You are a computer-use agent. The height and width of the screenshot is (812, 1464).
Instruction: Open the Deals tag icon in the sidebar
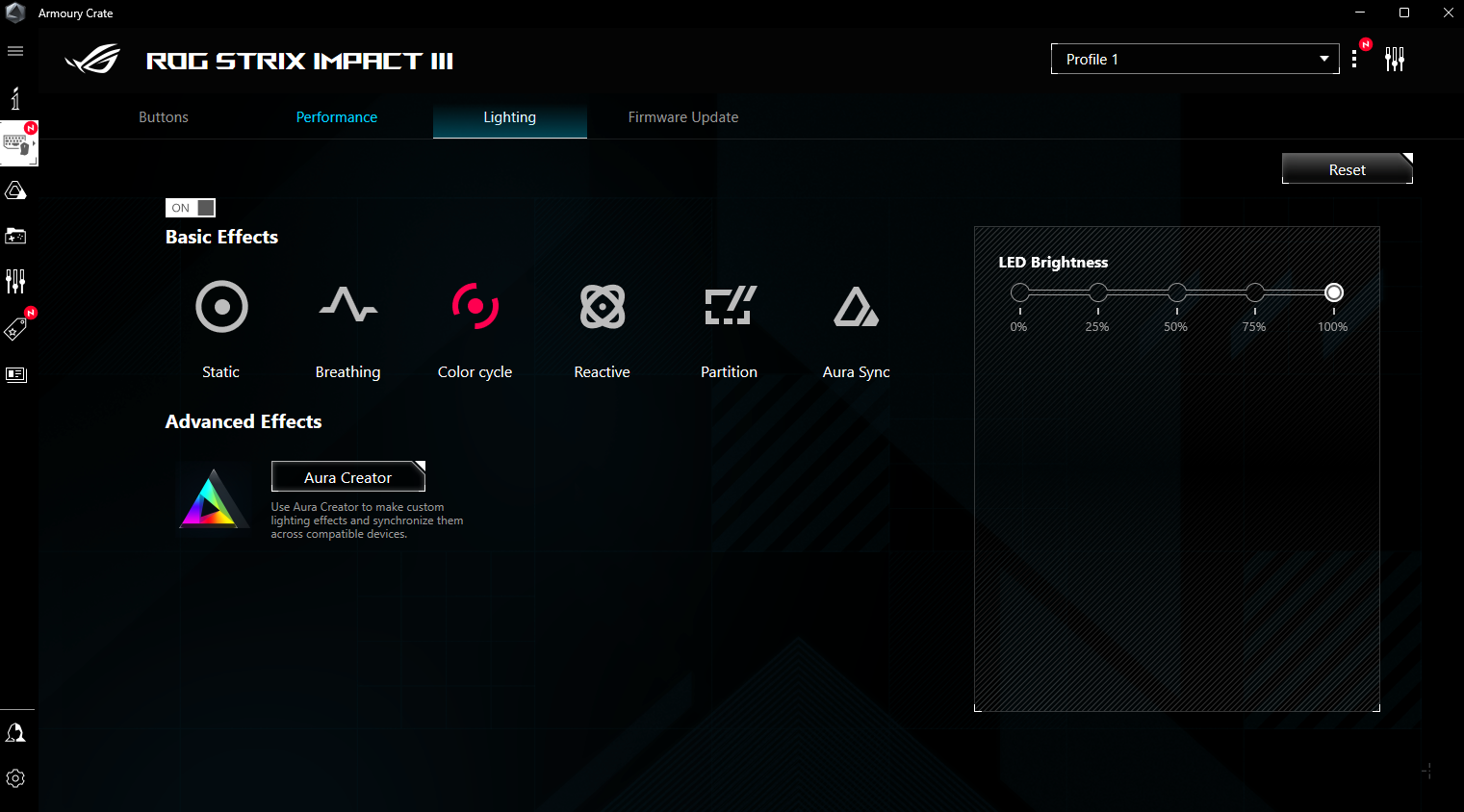coord(15,329)
